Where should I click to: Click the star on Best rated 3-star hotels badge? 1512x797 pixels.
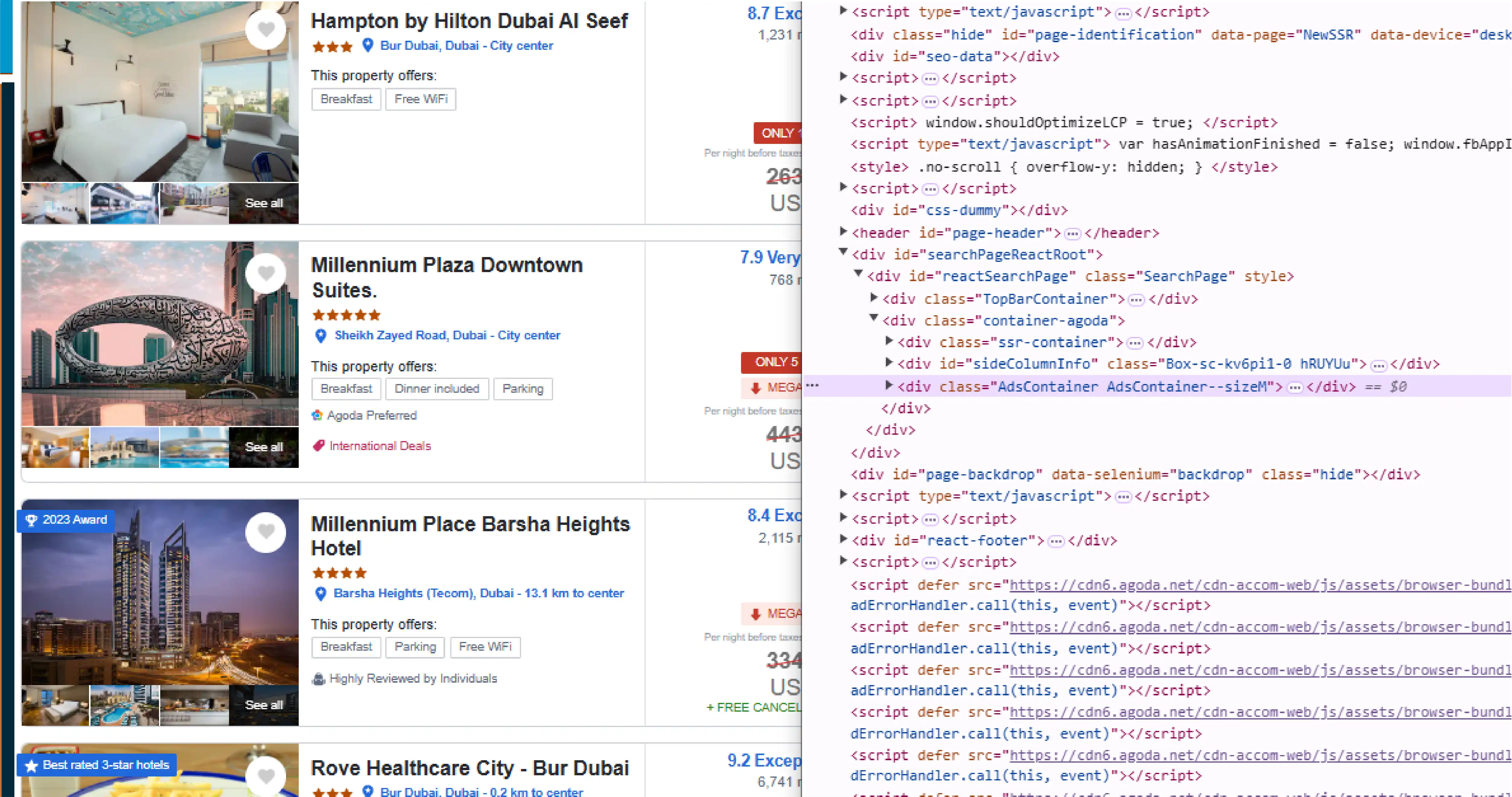pos(30,765)
